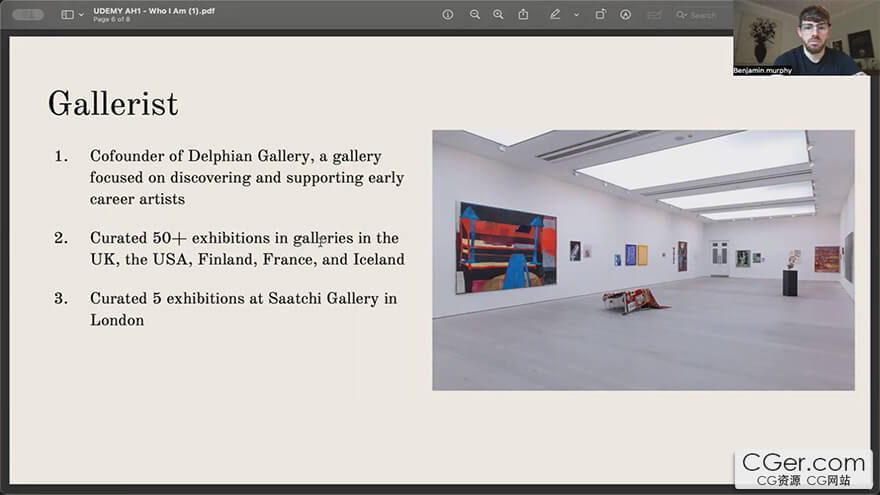Show the Markup toolbar

coord(626,15)
